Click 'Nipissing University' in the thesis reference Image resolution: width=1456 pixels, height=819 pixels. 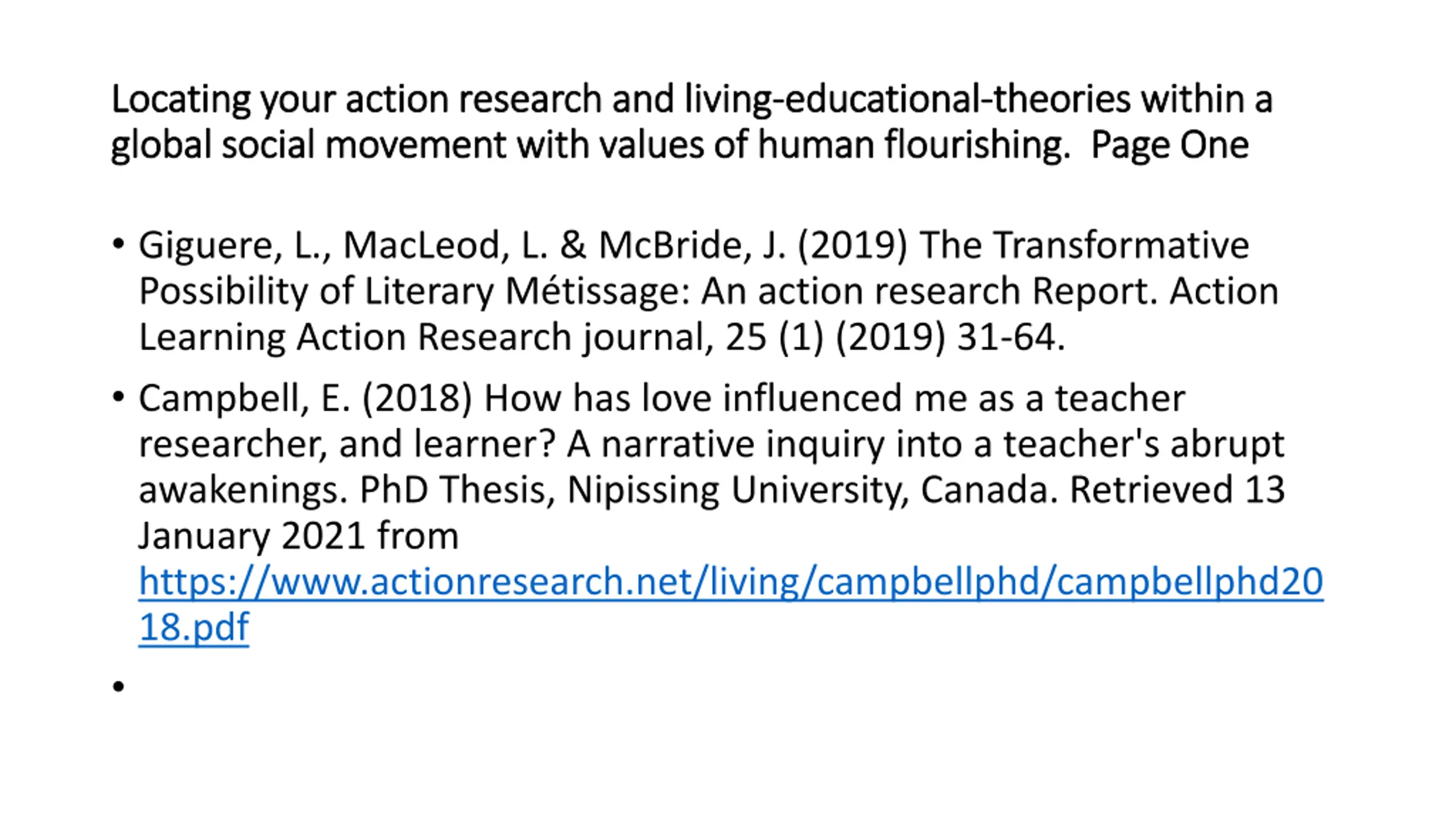coord(738,490)
